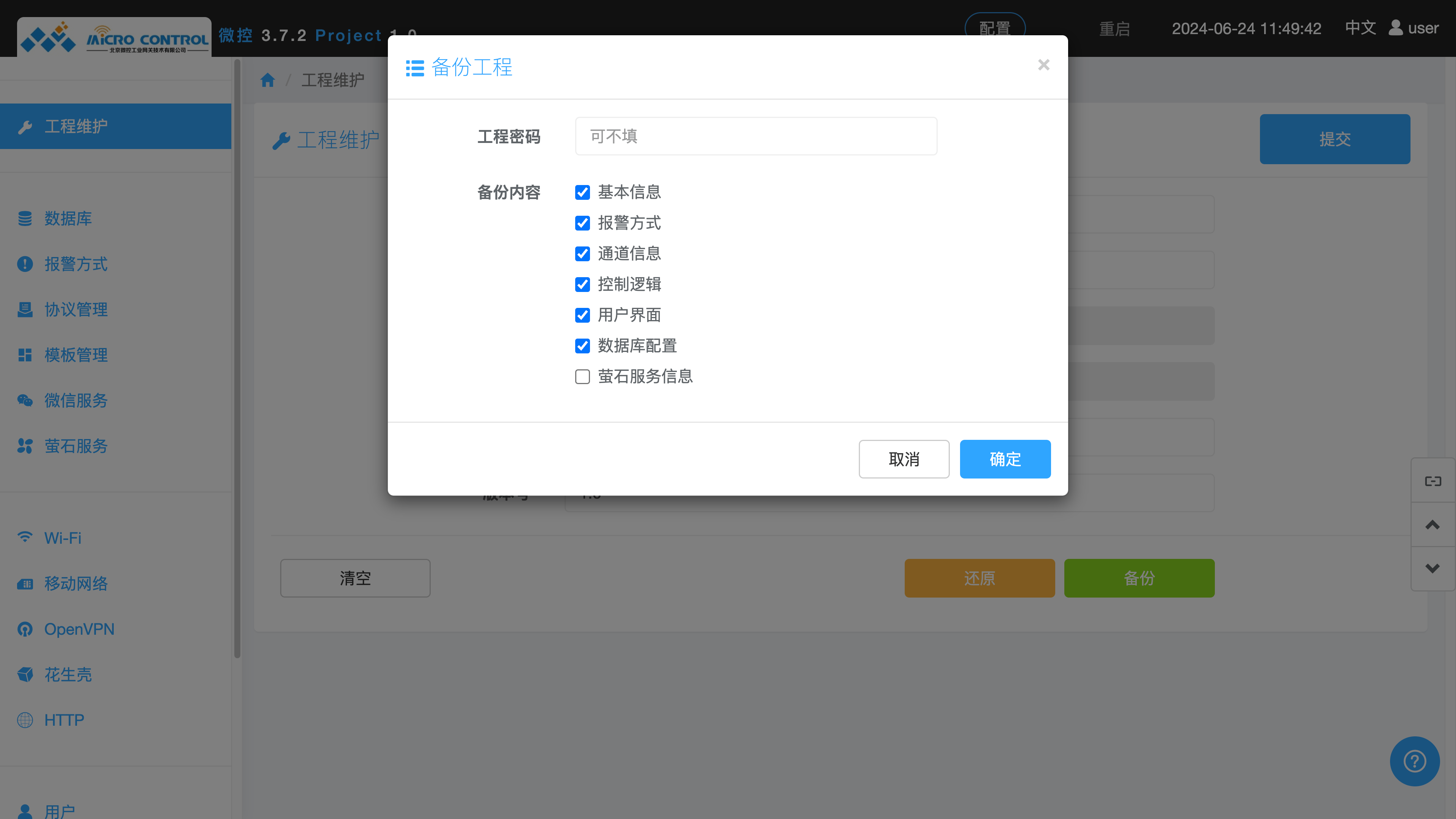Image resolution: width=1456 pixels, height=819 pixels.
Task: Uncheck the 基本信息 backup option
Action: tap(582, 192)
